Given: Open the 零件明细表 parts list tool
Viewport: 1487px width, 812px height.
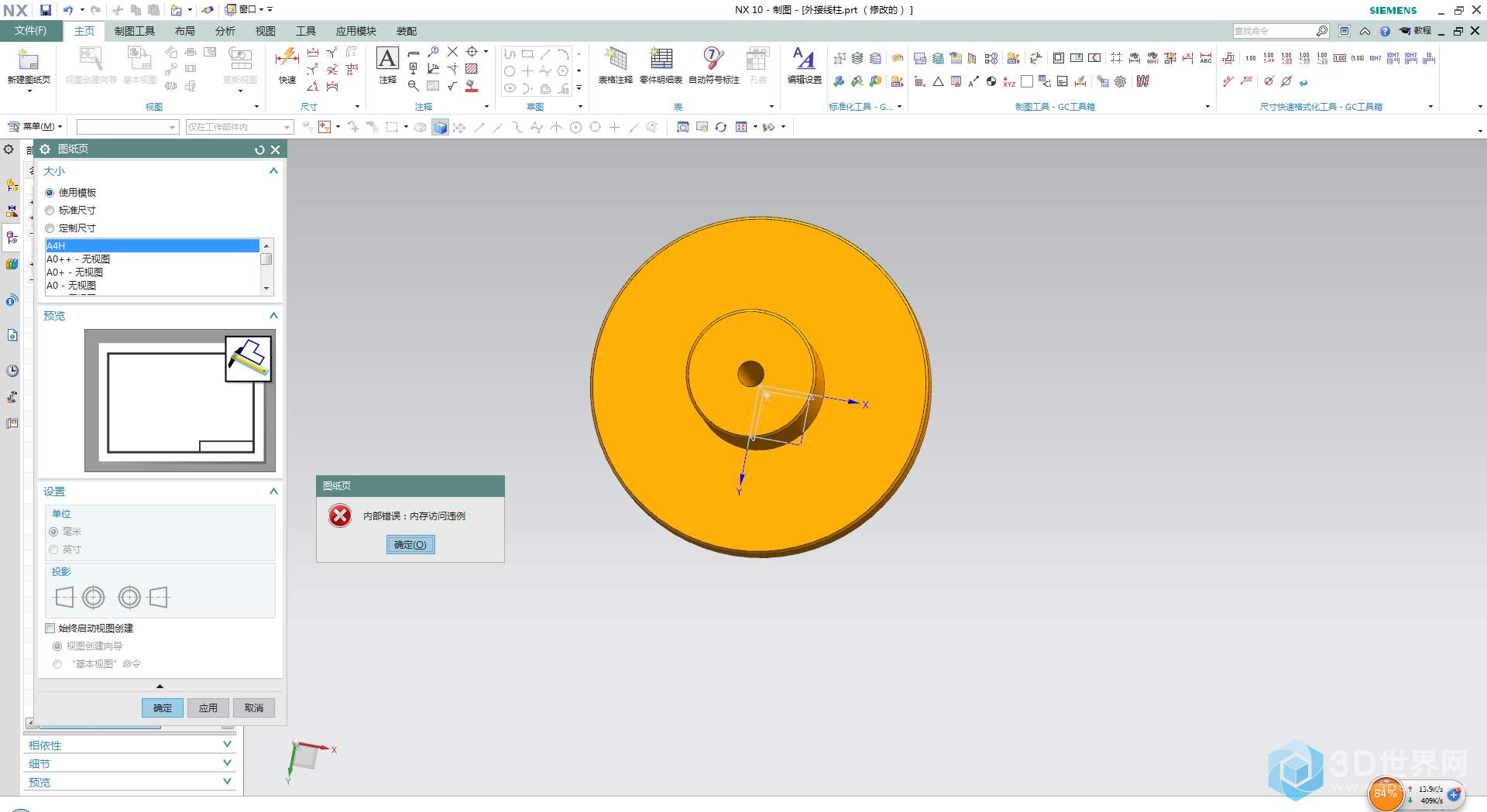Looking at the screenshot, I should point(661,65).
